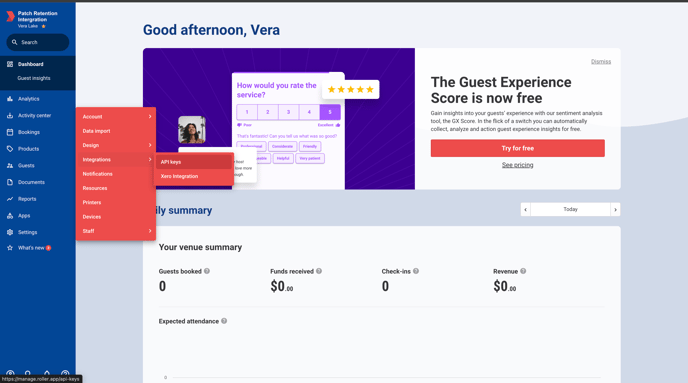Viewport: 688px width, 383px height.
Task: Expand the Design submenu arrow
Action: coord(150,145)
